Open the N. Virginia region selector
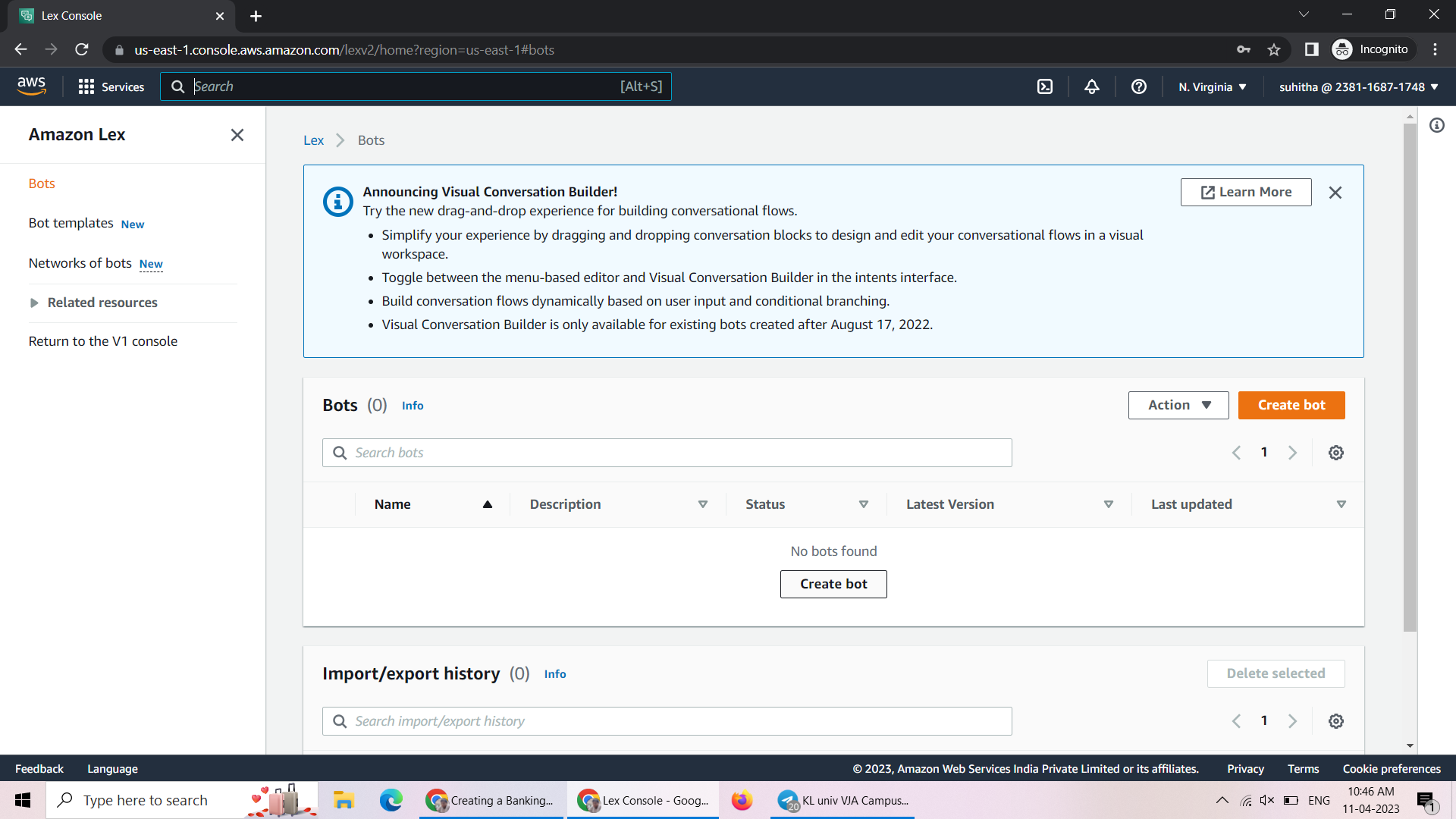The height and width of the screenshot is (819, 1456). coord(1211,86)
